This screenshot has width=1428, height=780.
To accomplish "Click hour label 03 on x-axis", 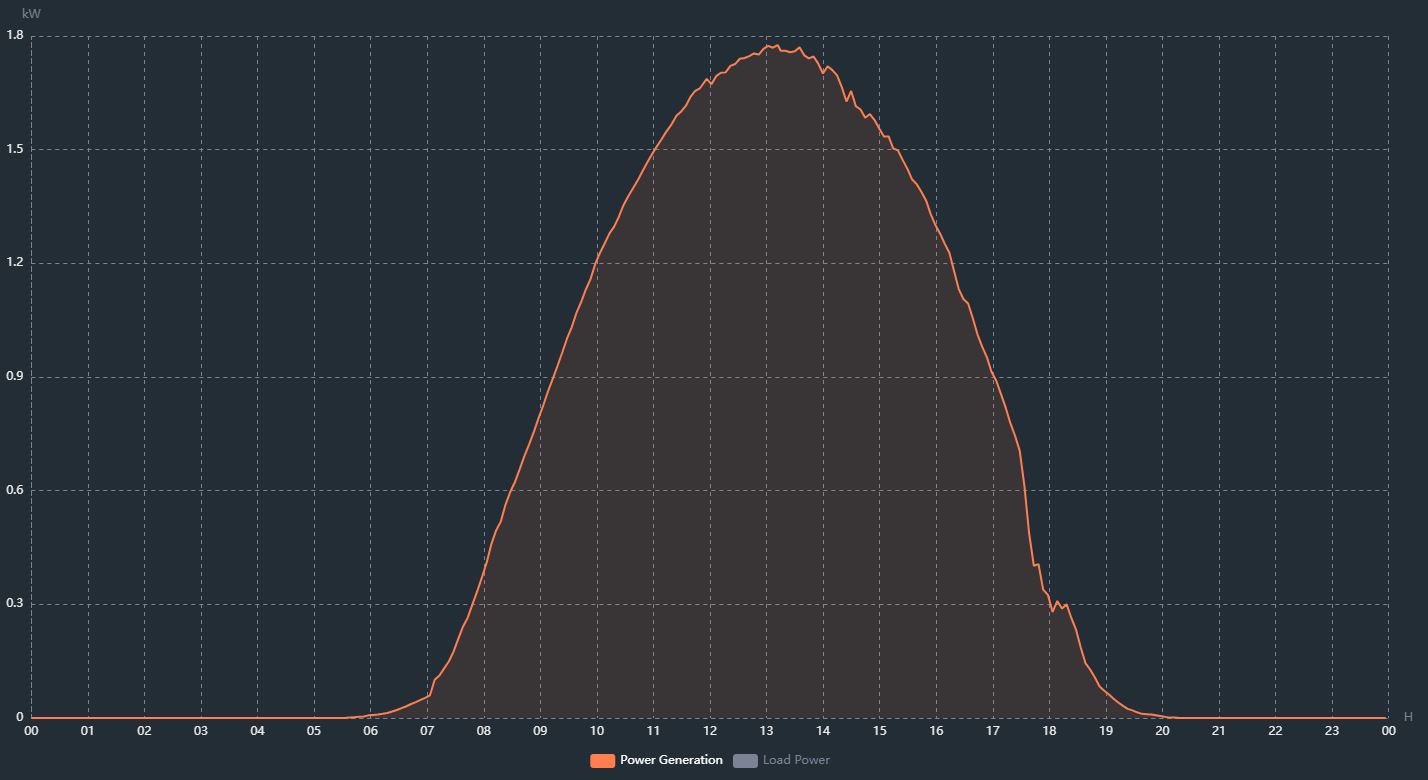I will pos(201,731).
